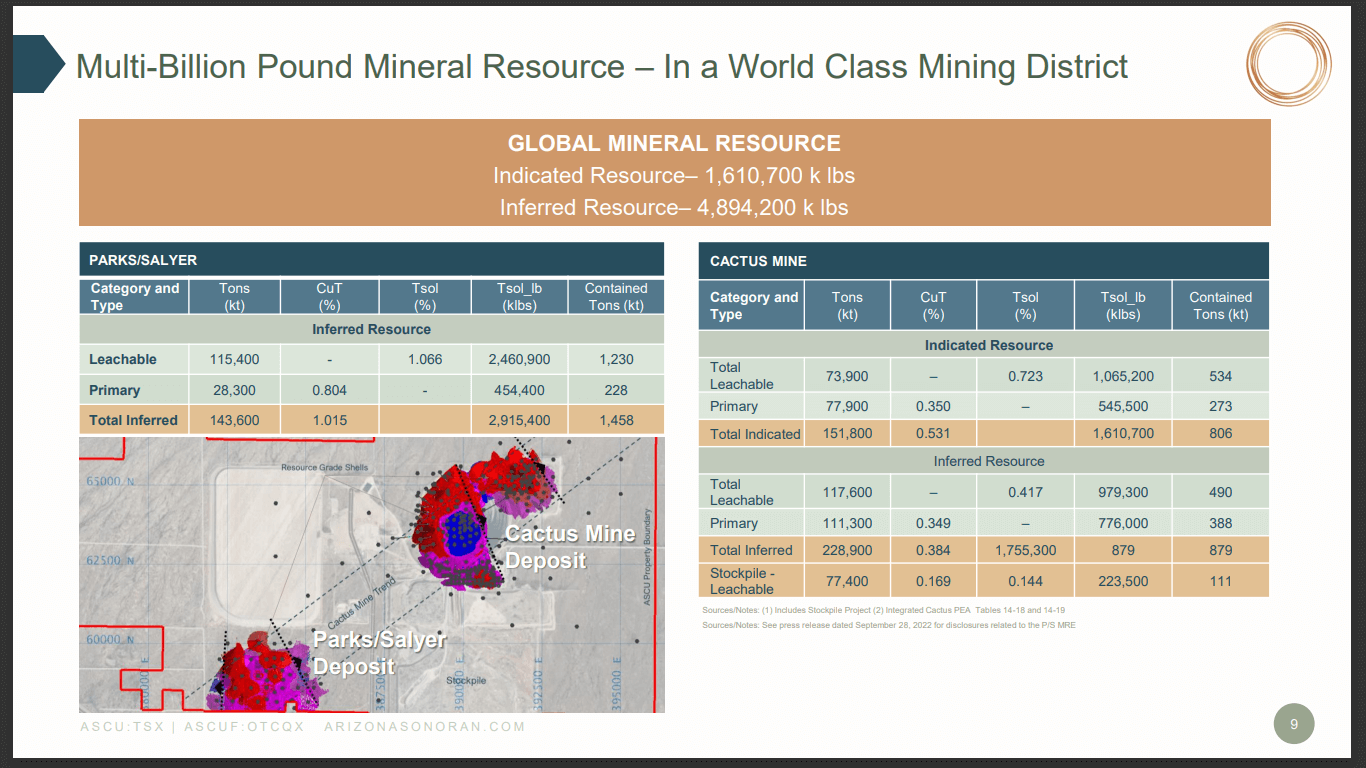Click the 'Total Indicated' row label

click(755, 434)
